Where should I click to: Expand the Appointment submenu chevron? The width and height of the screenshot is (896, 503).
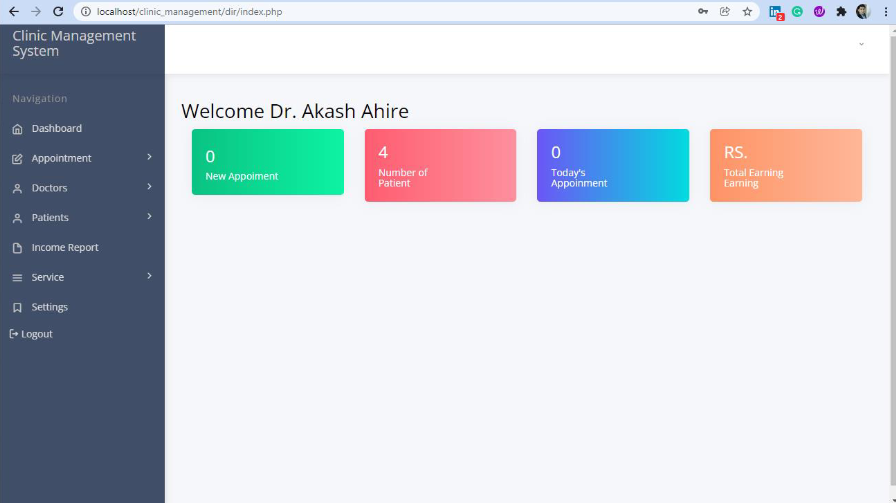click(x=149, y=157)
